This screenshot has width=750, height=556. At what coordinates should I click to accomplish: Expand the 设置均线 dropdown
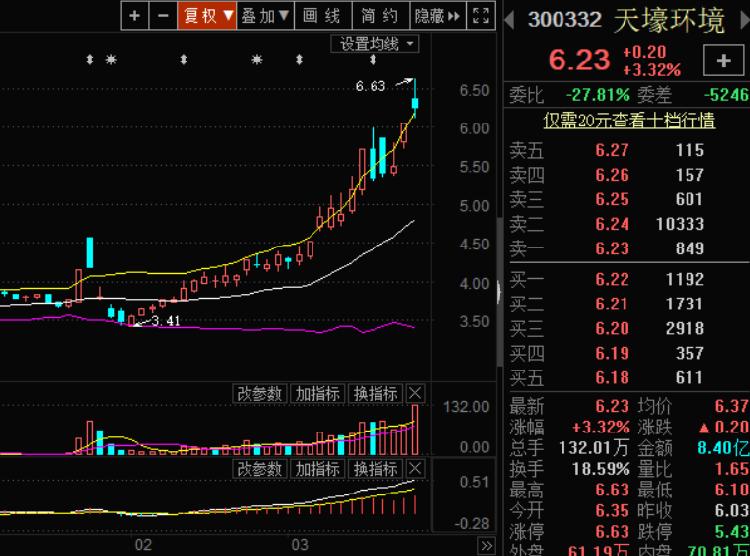376,43
